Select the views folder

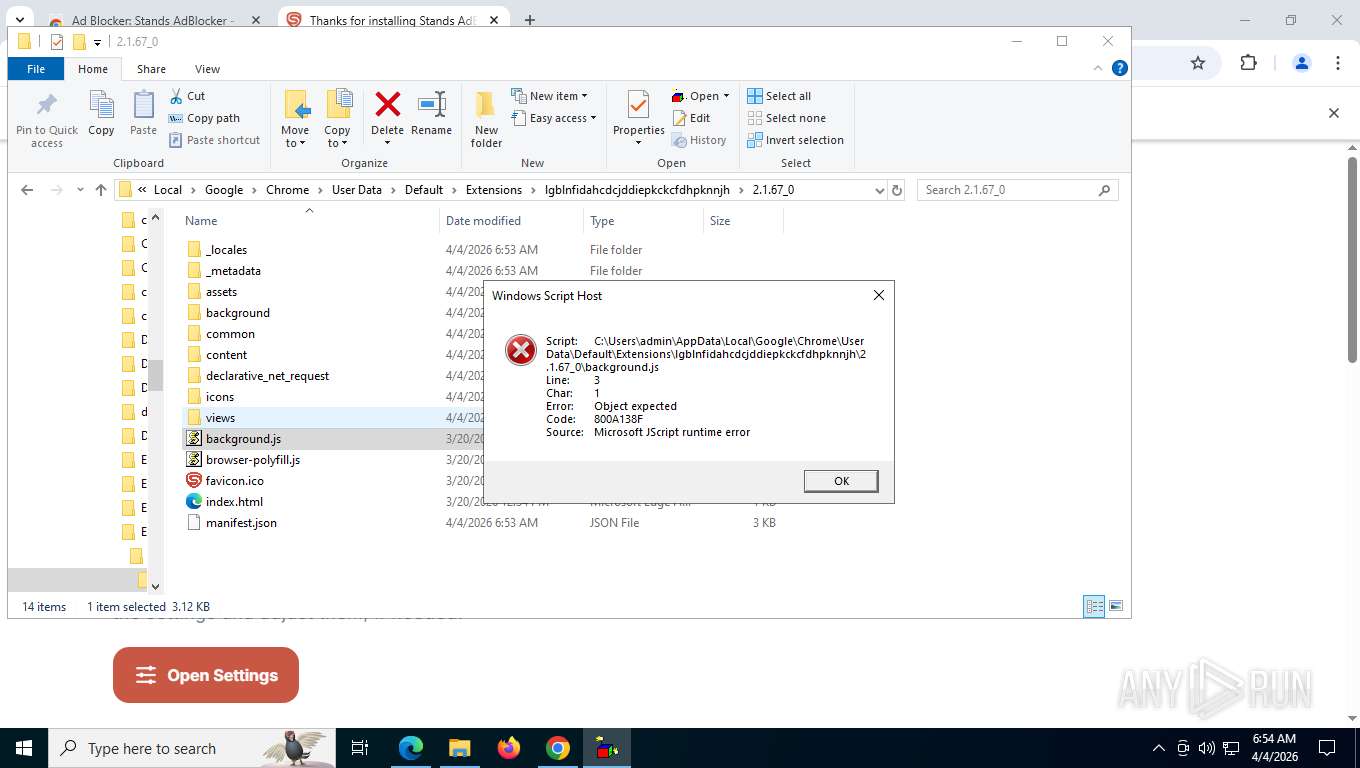pyautogui.click(x=220, y=418)
